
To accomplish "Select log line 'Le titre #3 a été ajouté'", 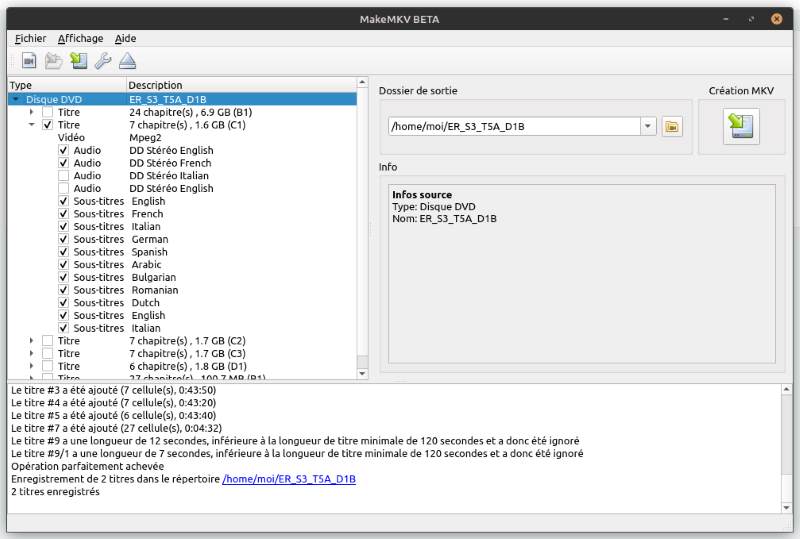I will coord(113,390).
